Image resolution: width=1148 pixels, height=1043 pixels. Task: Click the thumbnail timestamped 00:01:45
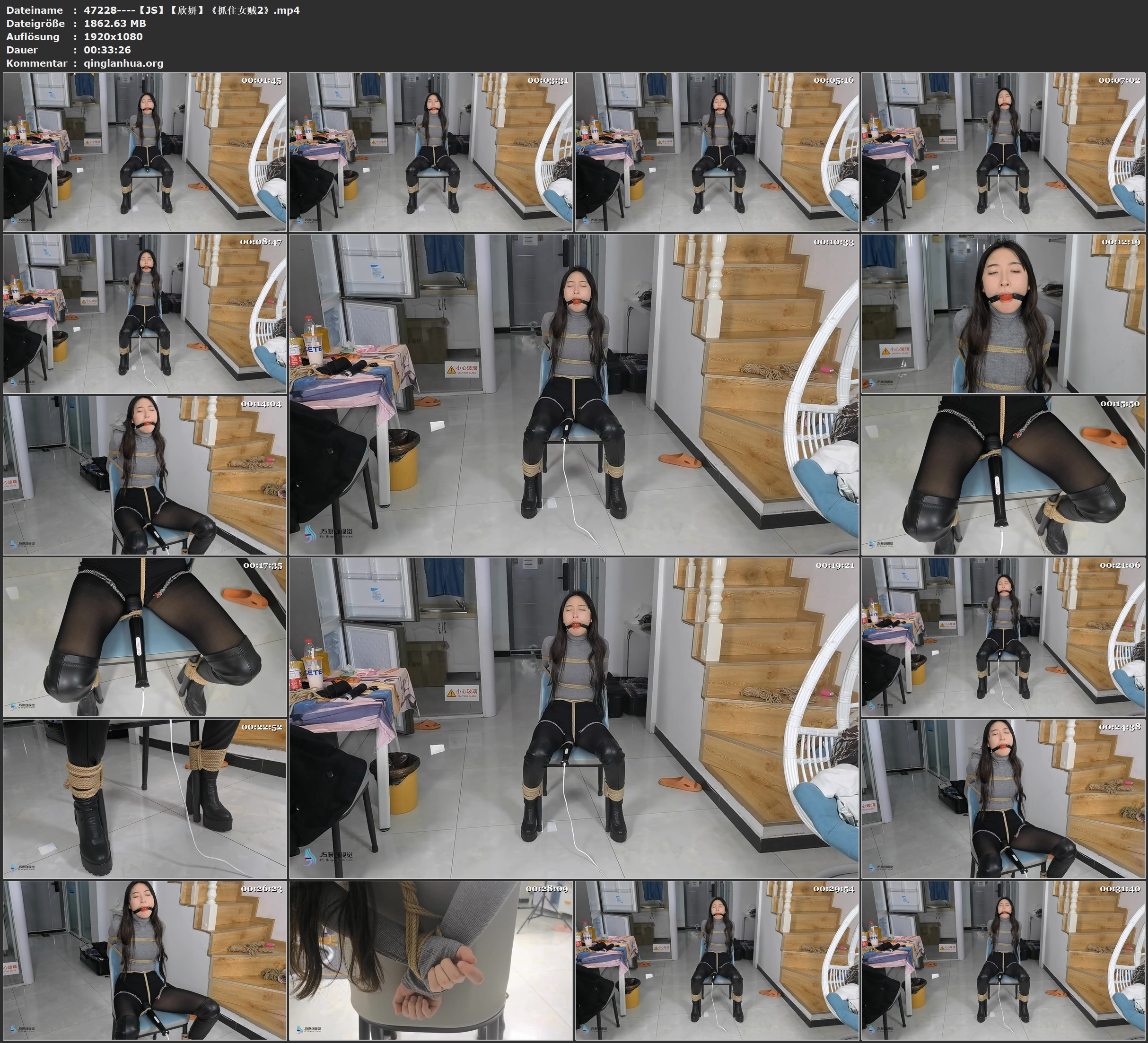[x=145, y=152]
